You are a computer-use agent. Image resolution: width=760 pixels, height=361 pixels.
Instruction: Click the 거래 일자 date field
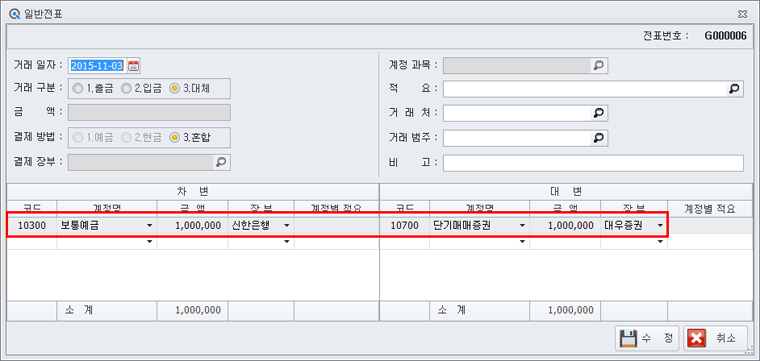coord(98,65)
